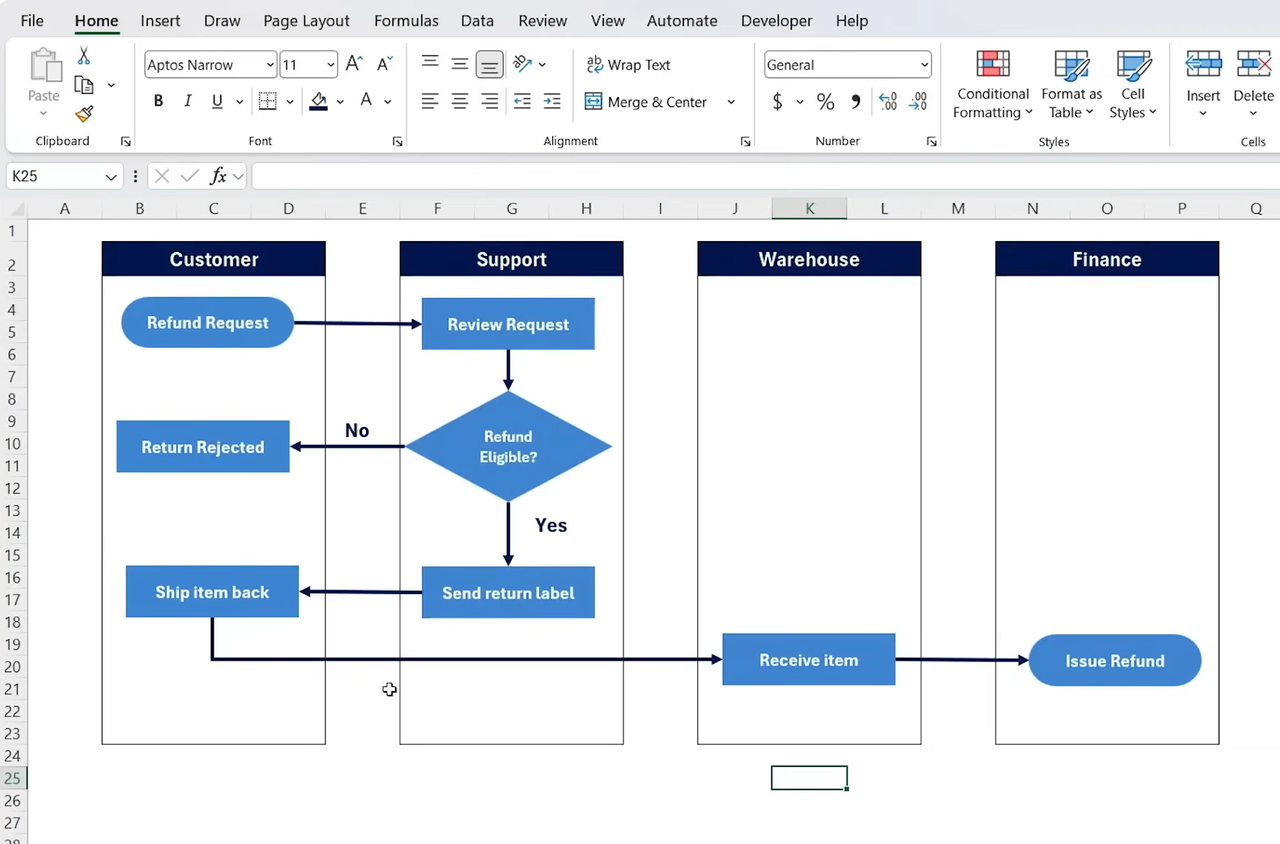Increase font size with larger A
This screenshot has width=1280, height=844.
pyautogui.click(x=354, y=65)
